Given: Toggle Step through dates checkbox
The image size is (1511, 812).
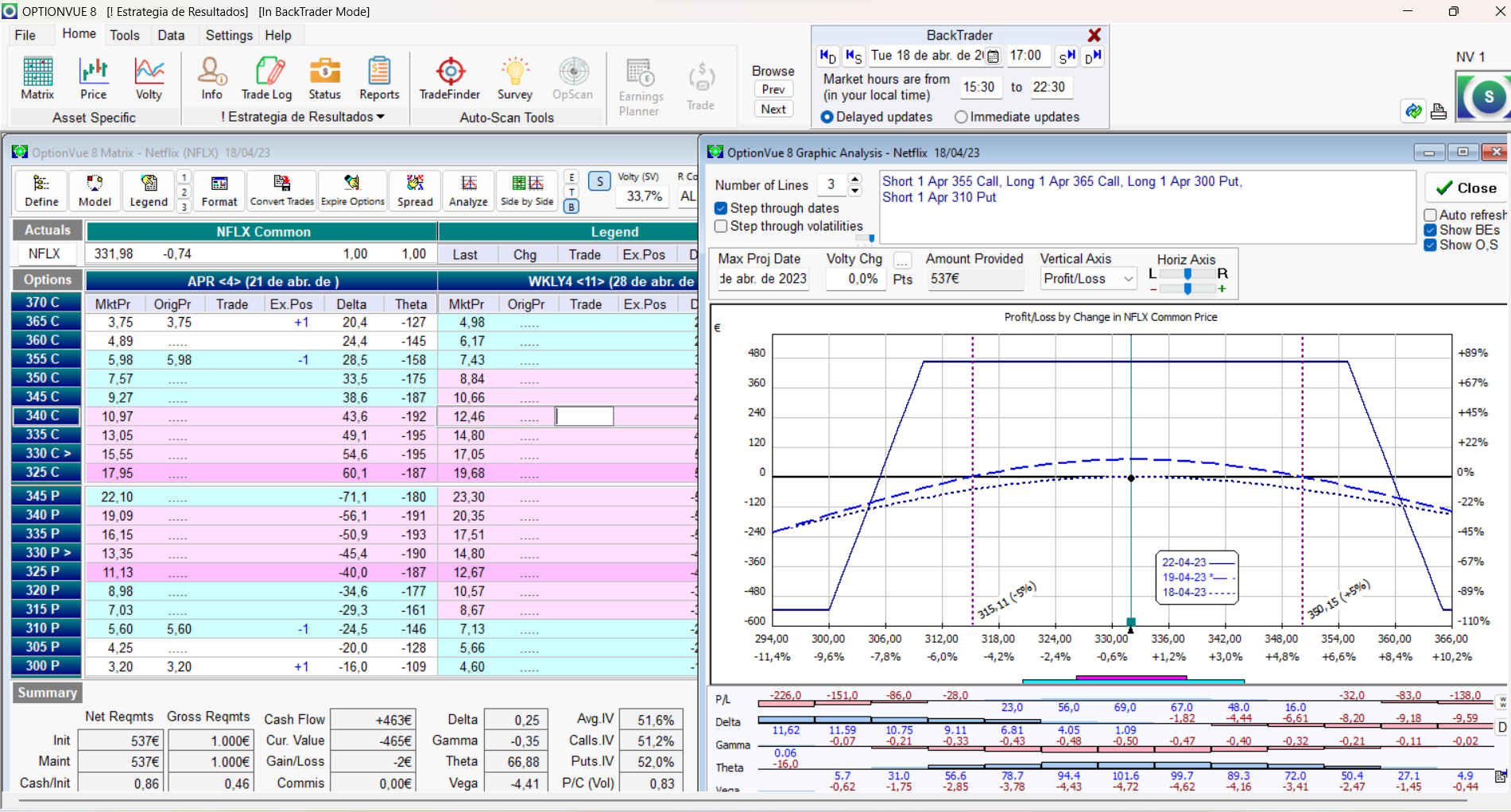Looking at the screenshot, I should pyautogui.click(x=721, y=208).
